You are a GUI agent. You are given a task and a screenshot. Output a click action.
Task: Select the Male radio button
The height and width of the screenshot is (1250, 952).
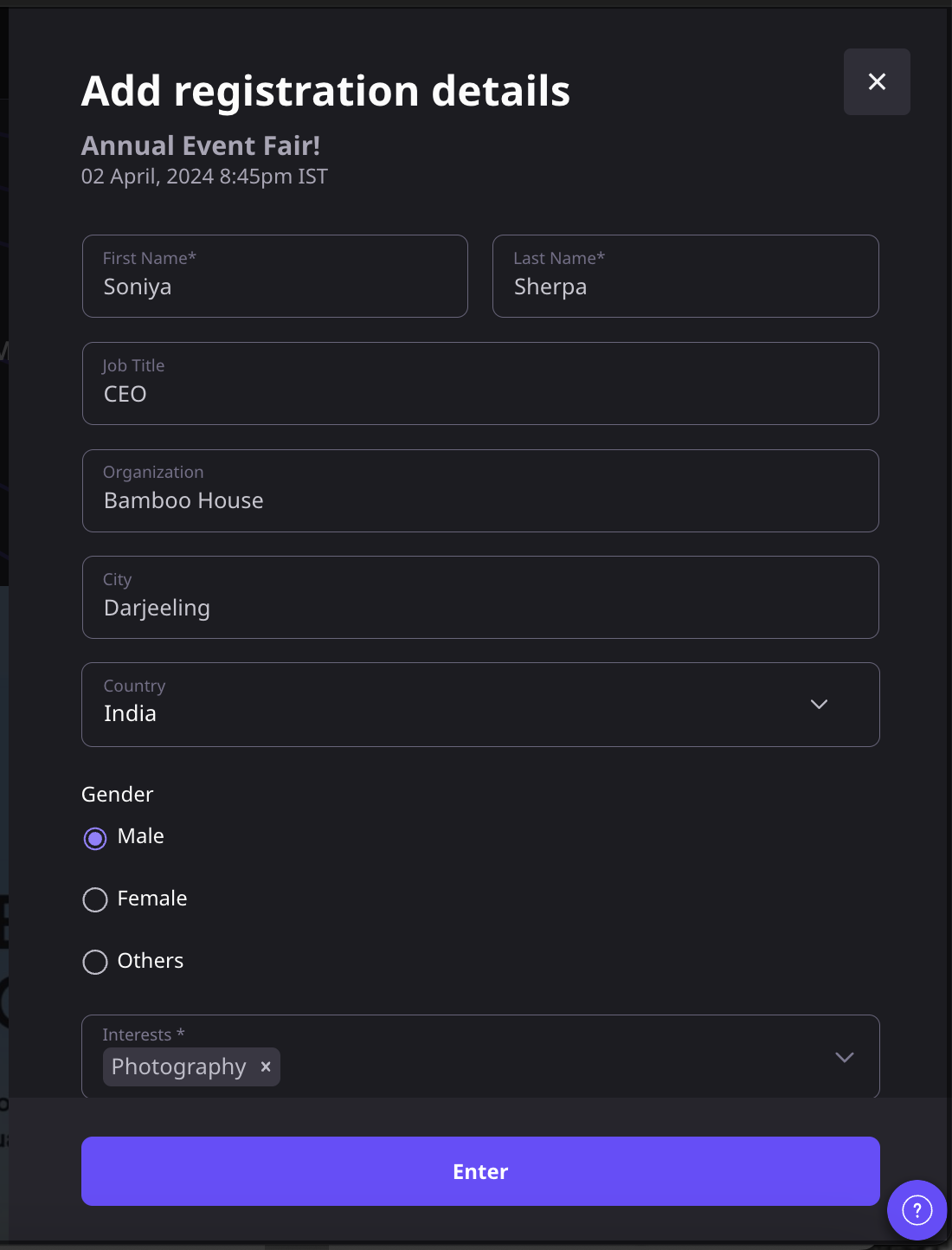click(x=95, y=838)
